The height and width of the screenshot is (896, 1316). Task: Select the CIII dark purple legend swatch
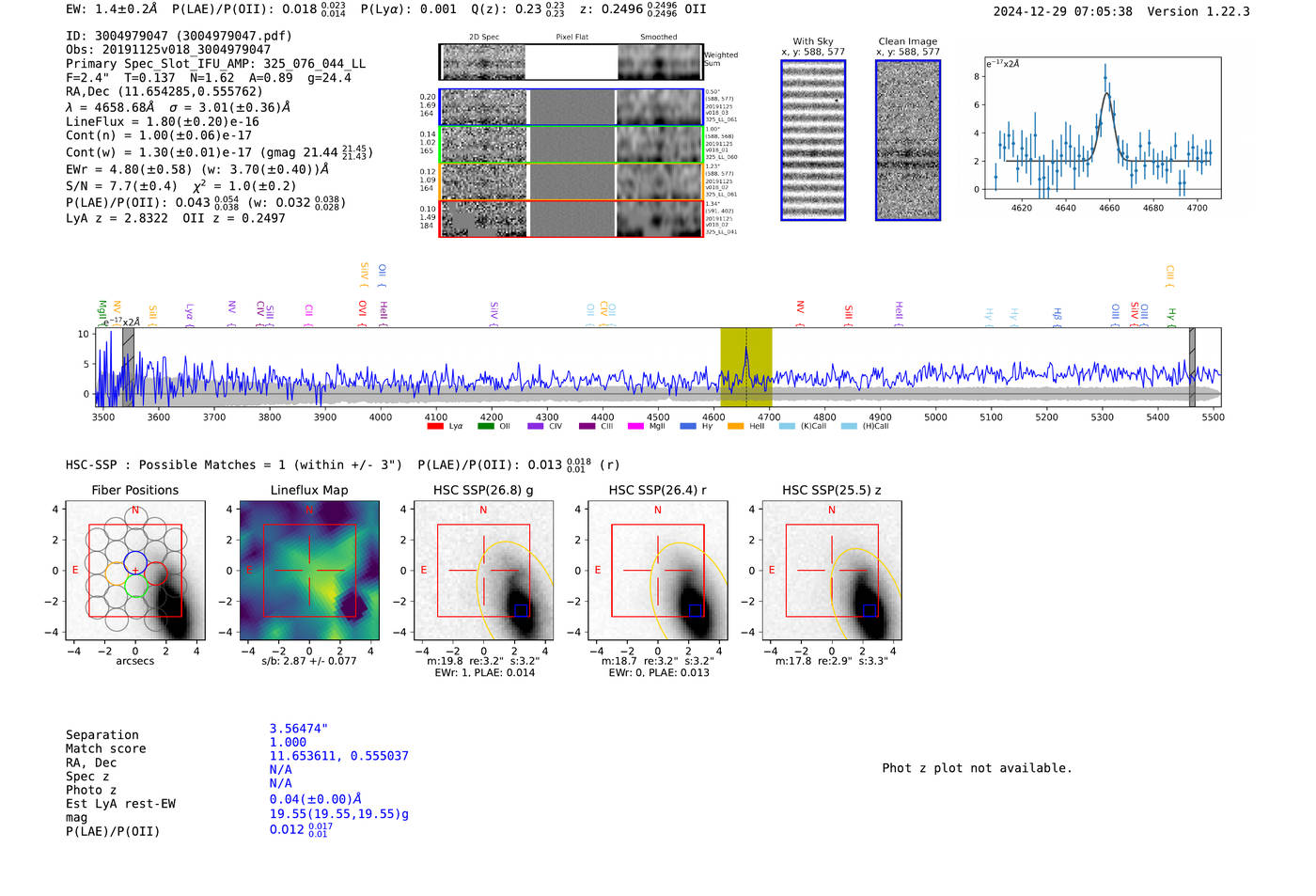tap(587, 426)
